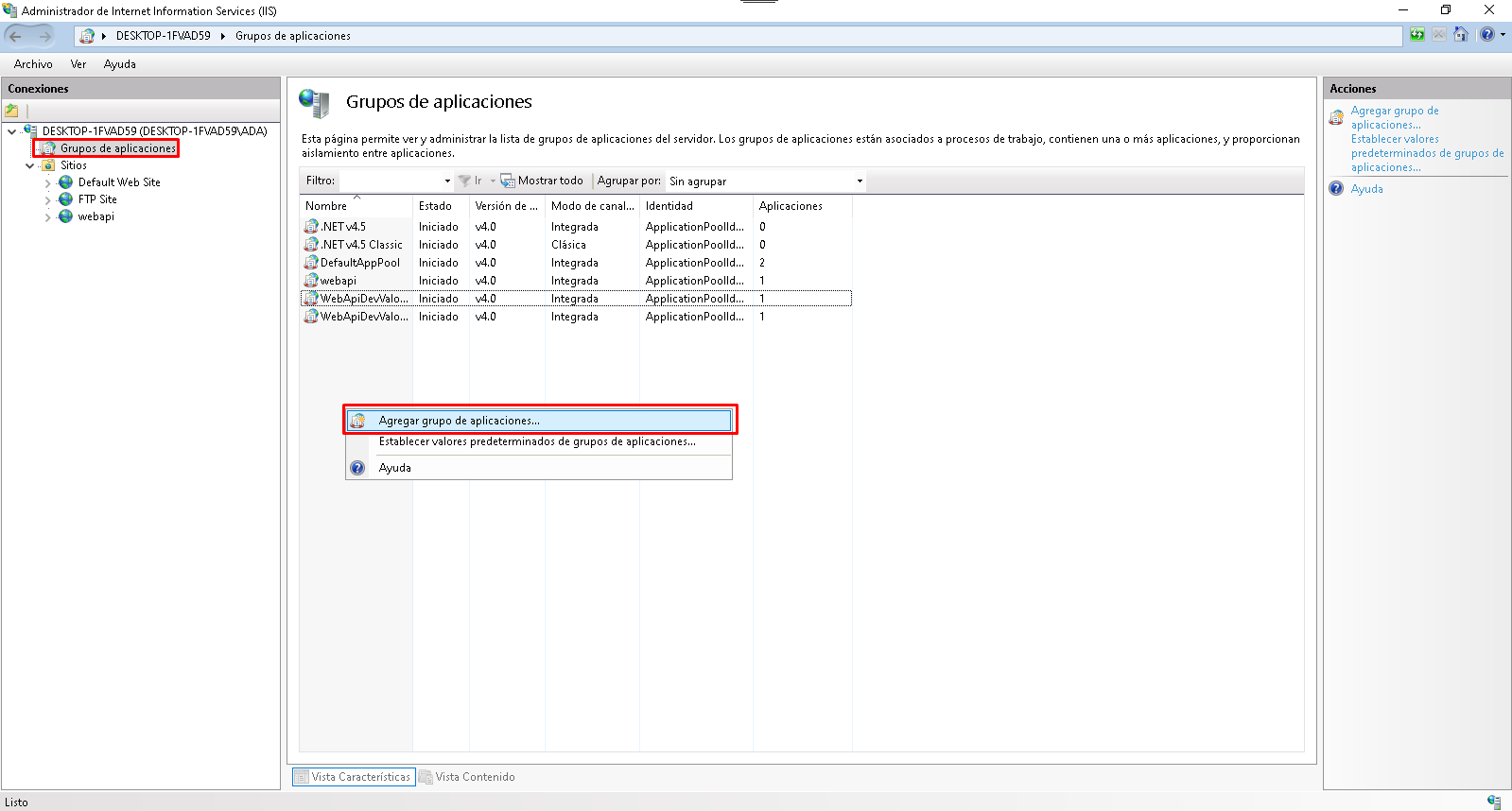
Task: Switch to the Vista Contenido tab
Action: coord(467,777)
